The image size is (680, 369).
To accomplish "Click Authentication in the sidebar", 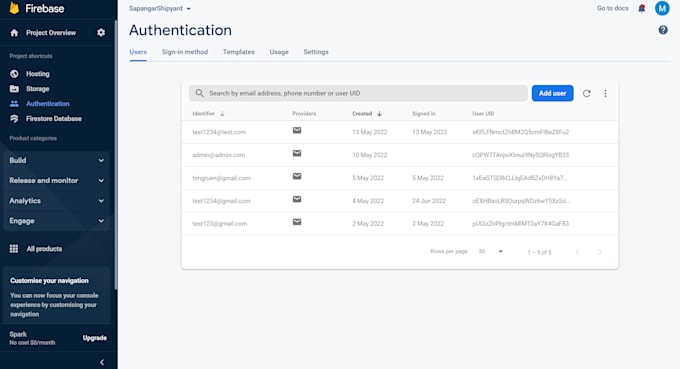I will pyautogui.click(x=48, y=104).
